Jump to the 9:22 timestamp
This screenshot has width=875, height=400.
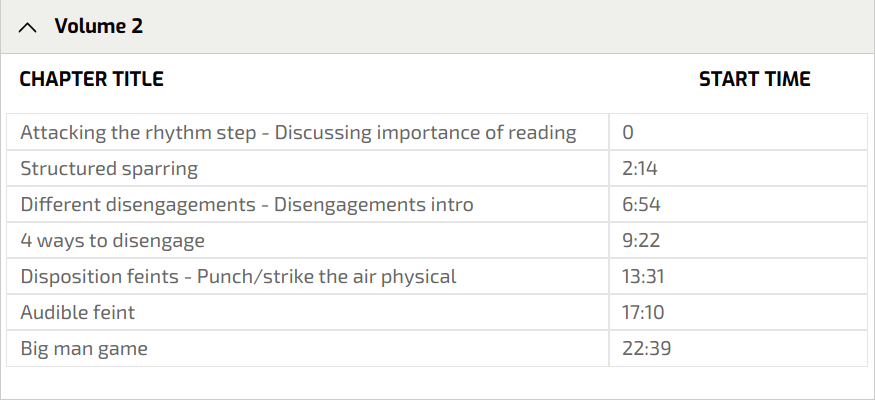641,240
